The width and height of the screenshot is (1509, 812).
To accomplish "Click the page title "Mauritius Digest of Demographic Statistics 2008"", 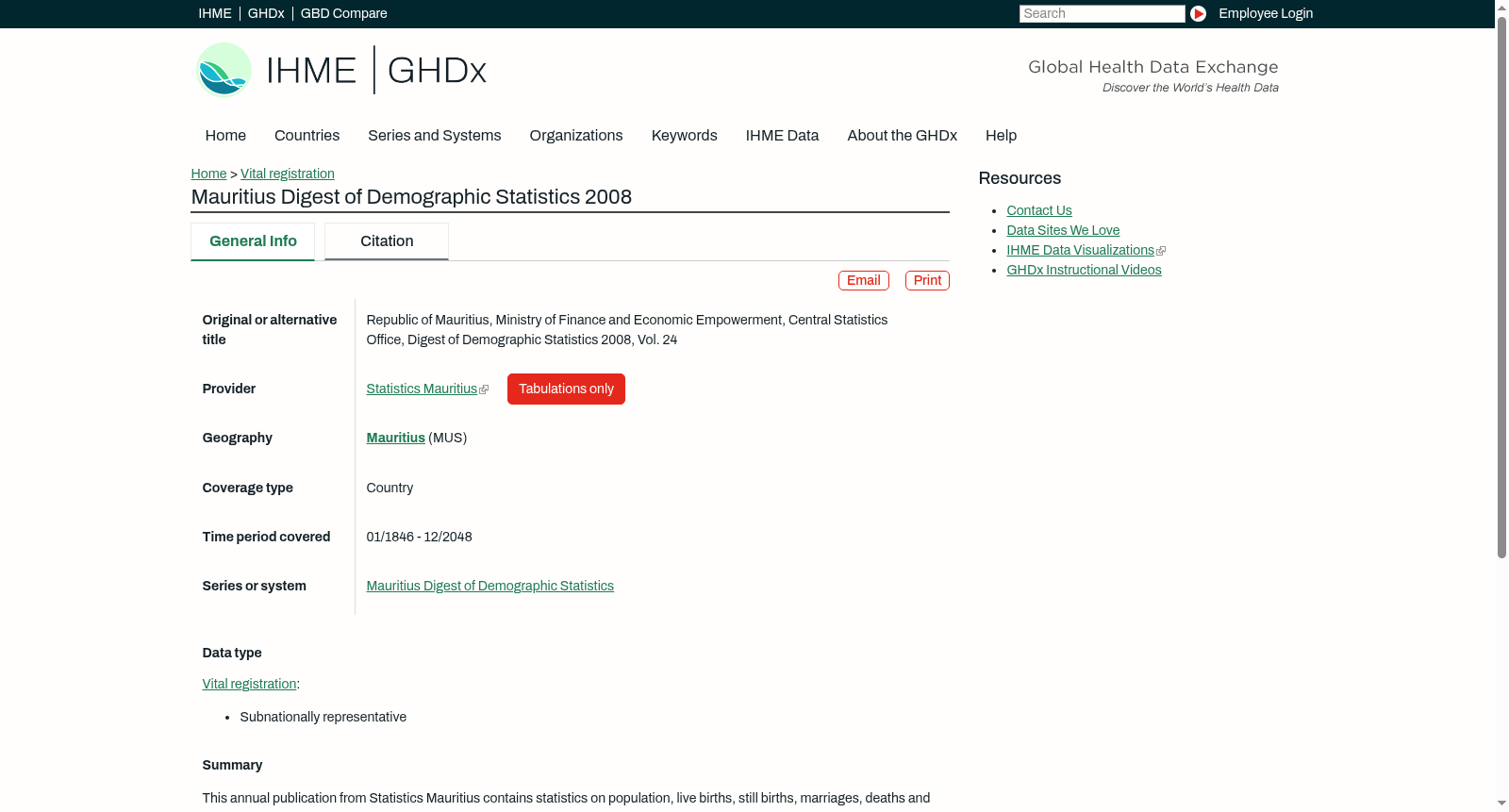I will 411,197.
